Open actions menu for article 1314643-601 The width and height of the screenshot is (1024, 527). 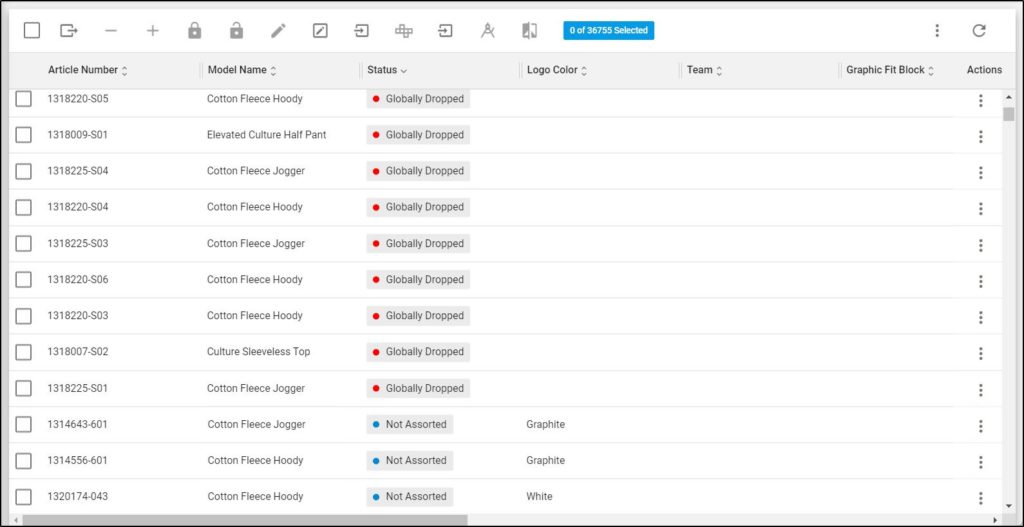(x=980, y=426)
